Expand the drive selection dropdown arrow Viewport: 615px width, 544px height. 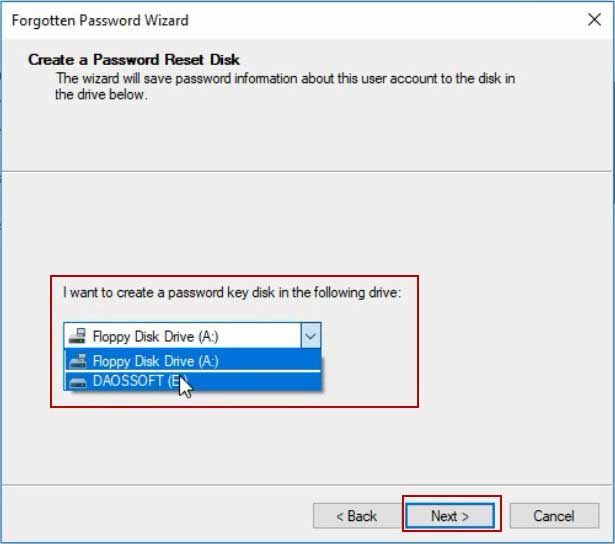(311, 336)
